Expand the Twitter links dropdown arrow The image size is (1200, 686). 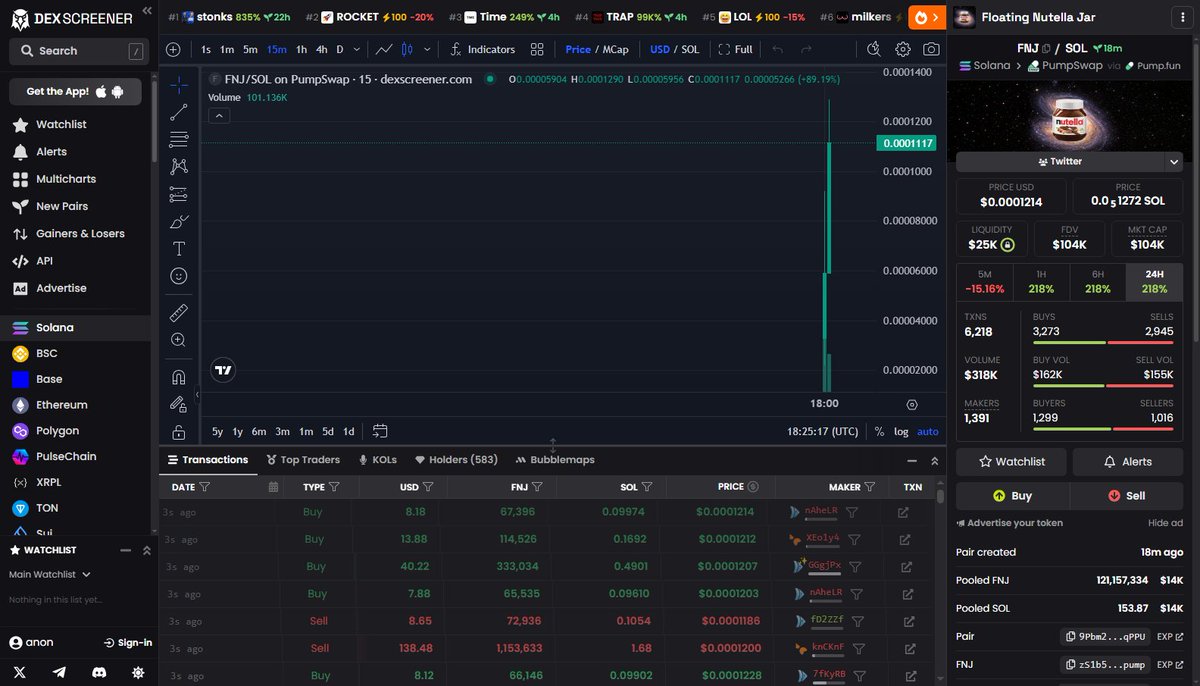coord(1173,161)
